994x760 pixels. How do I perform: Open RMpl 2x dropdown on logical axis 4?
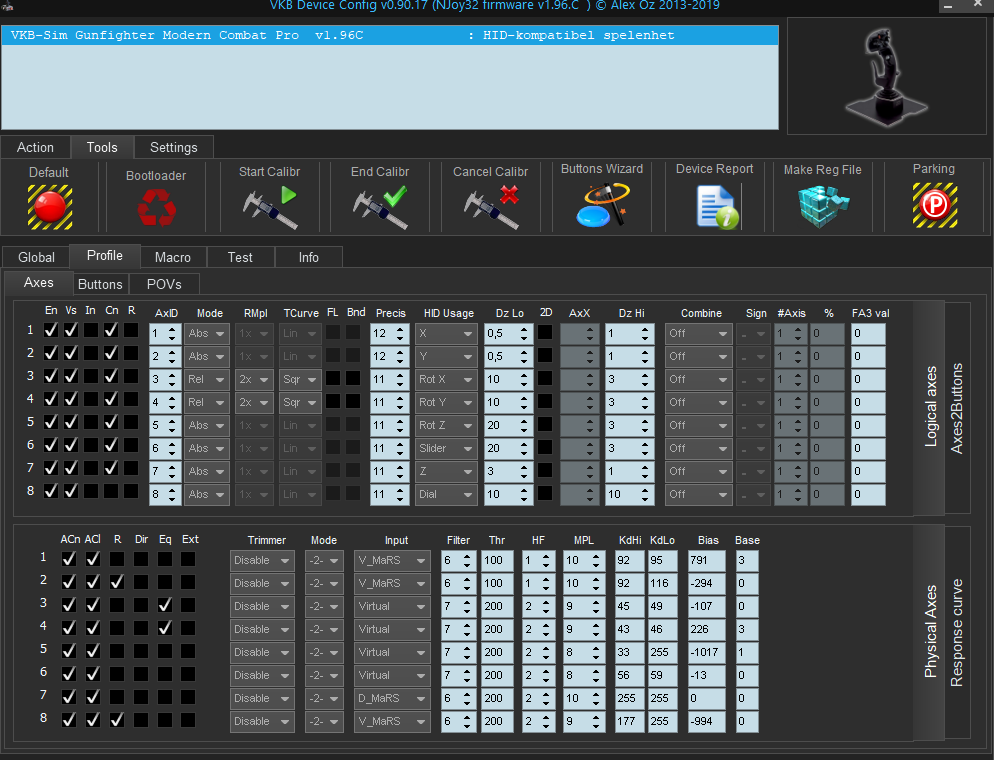point(254,402)
